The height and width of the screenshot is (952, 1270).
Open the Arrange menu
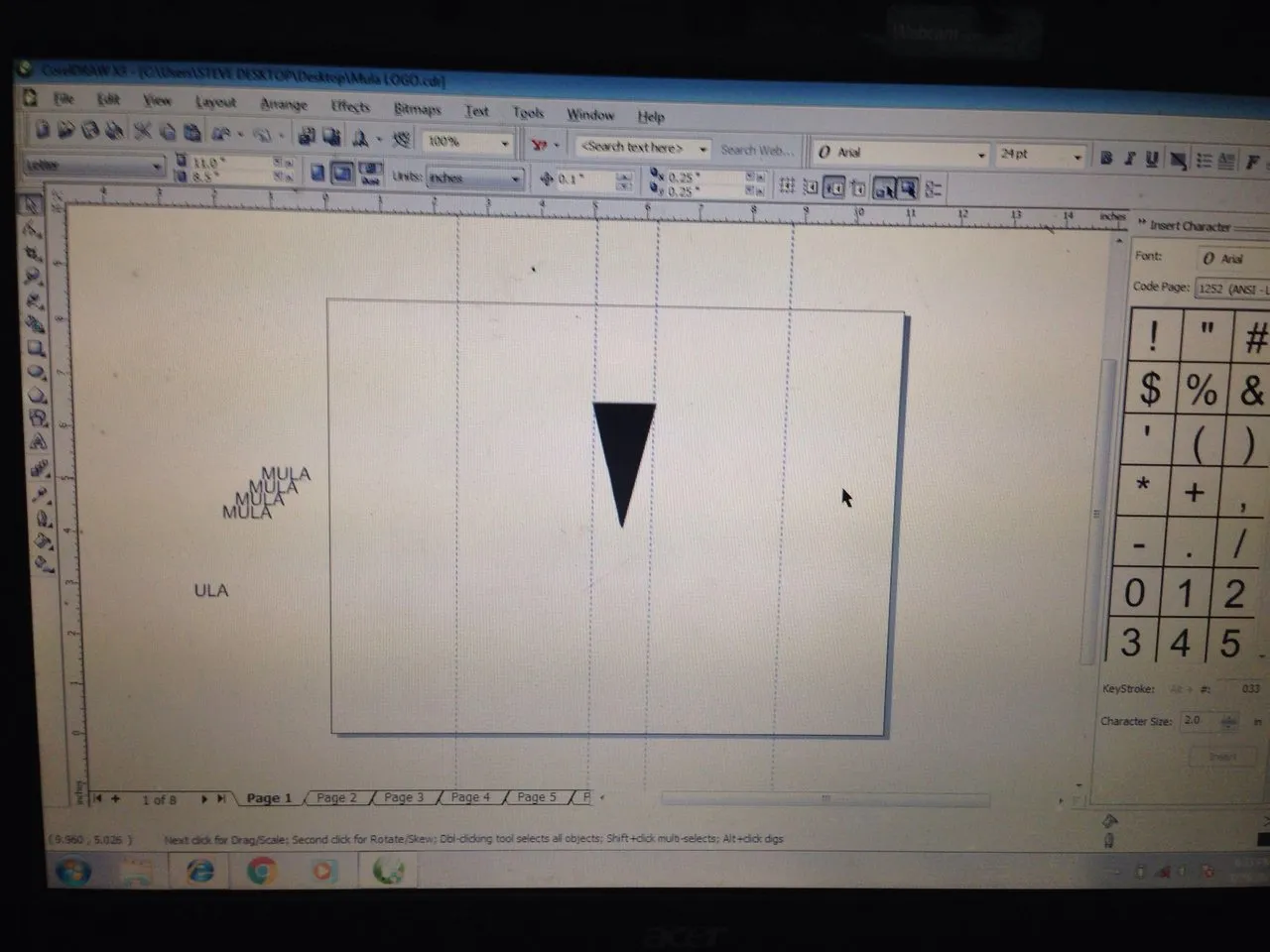(284, 103)
